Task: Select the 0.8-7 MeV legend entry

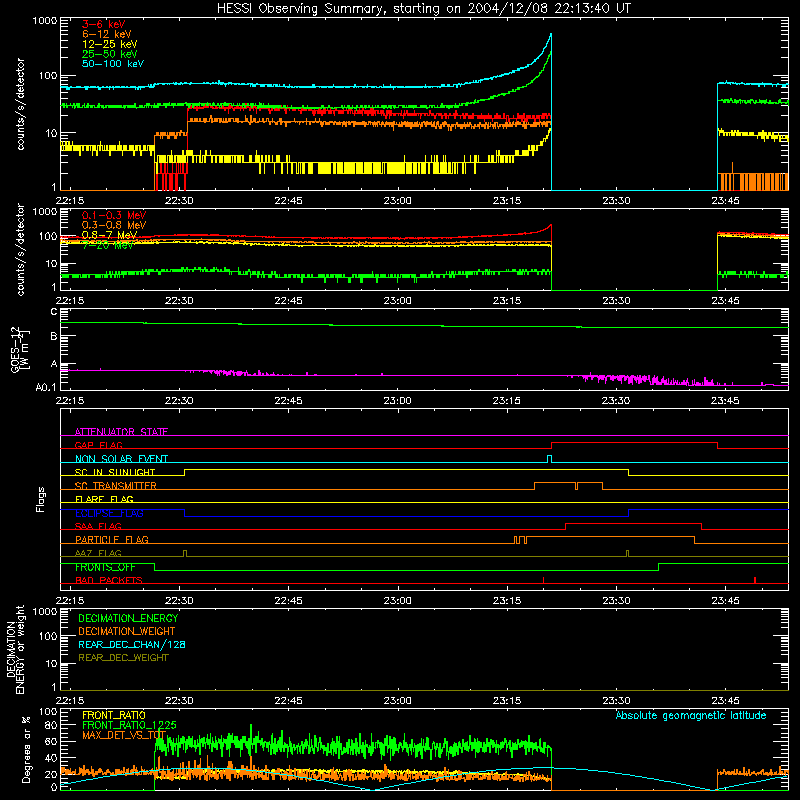Action: pyautogui.click(x=110, y=235)
